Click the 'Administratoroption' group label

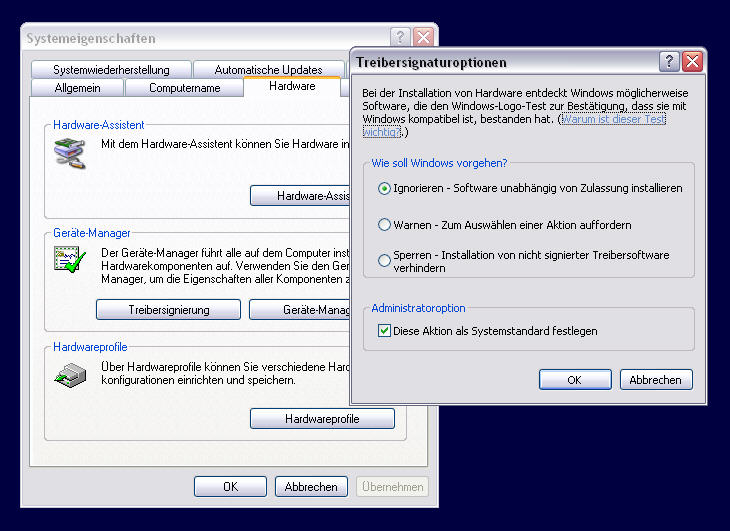click(x=418, y=308)
